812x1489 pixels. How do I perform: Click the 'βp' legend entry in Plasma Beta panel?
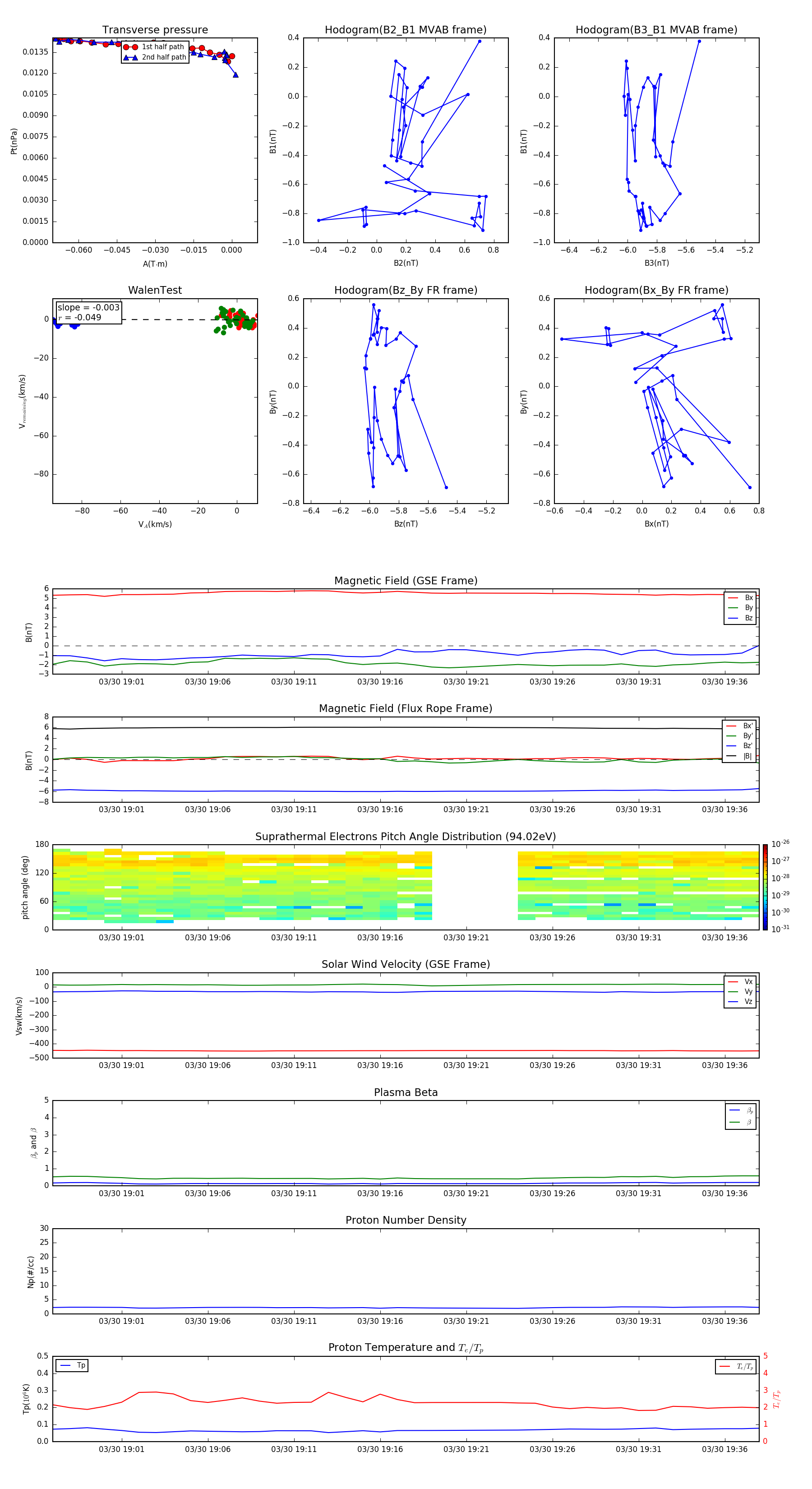click(742, 1110)
